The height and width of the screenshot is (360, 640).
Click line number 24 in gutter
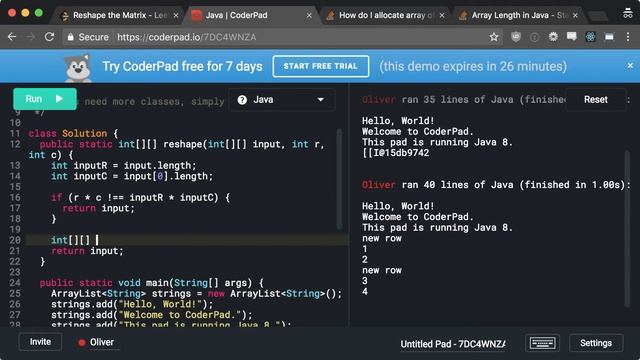15,283
